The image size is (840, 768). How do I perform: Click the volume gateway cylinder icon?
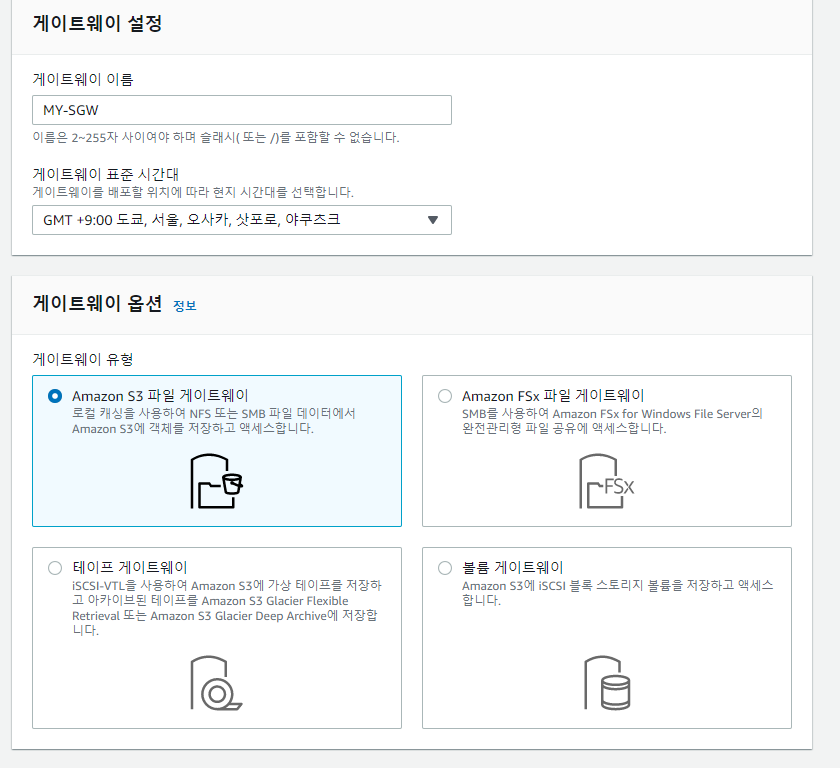pyautogui.click(x=607, y=683)
